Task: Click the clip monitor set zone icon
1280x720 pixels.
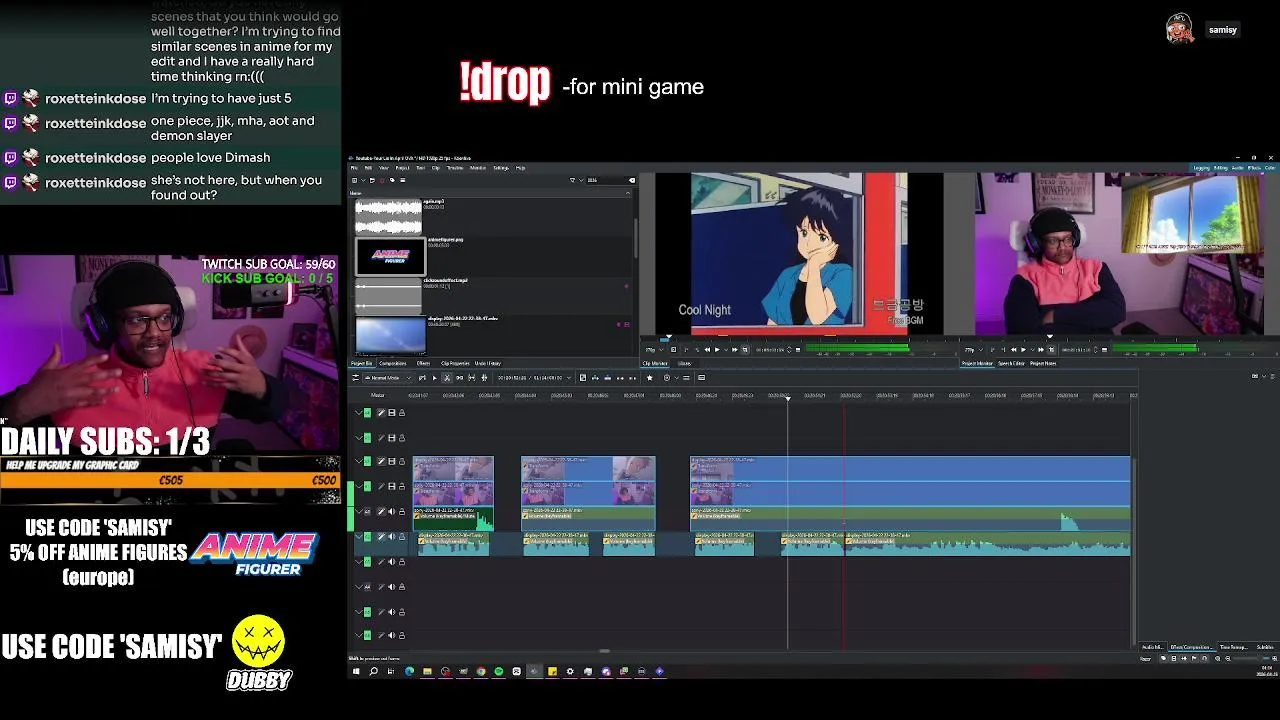Action: point(674,349)
